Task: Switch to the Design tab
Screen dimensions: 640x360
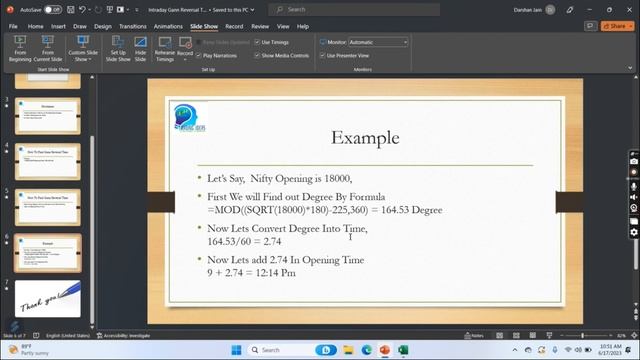Action: pyautogui.click(x=102, y=27)
